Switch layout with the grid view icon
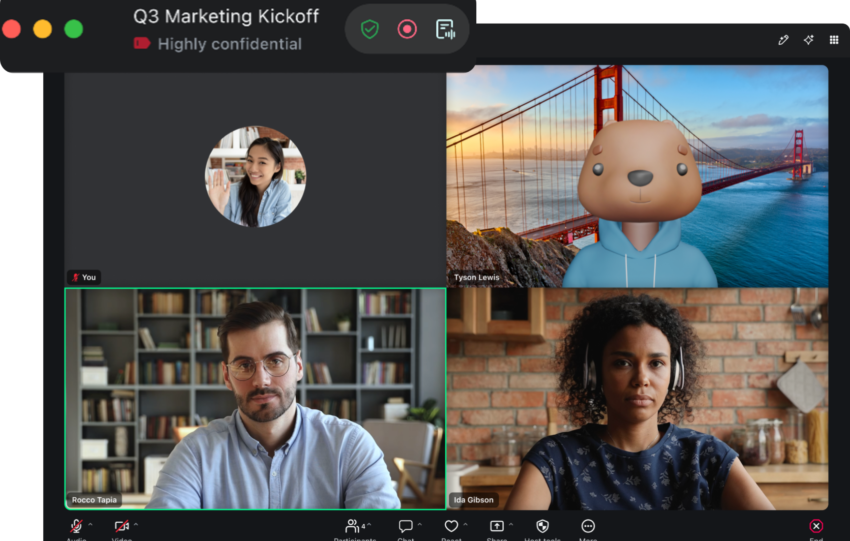850x541 pixels. 834,40
